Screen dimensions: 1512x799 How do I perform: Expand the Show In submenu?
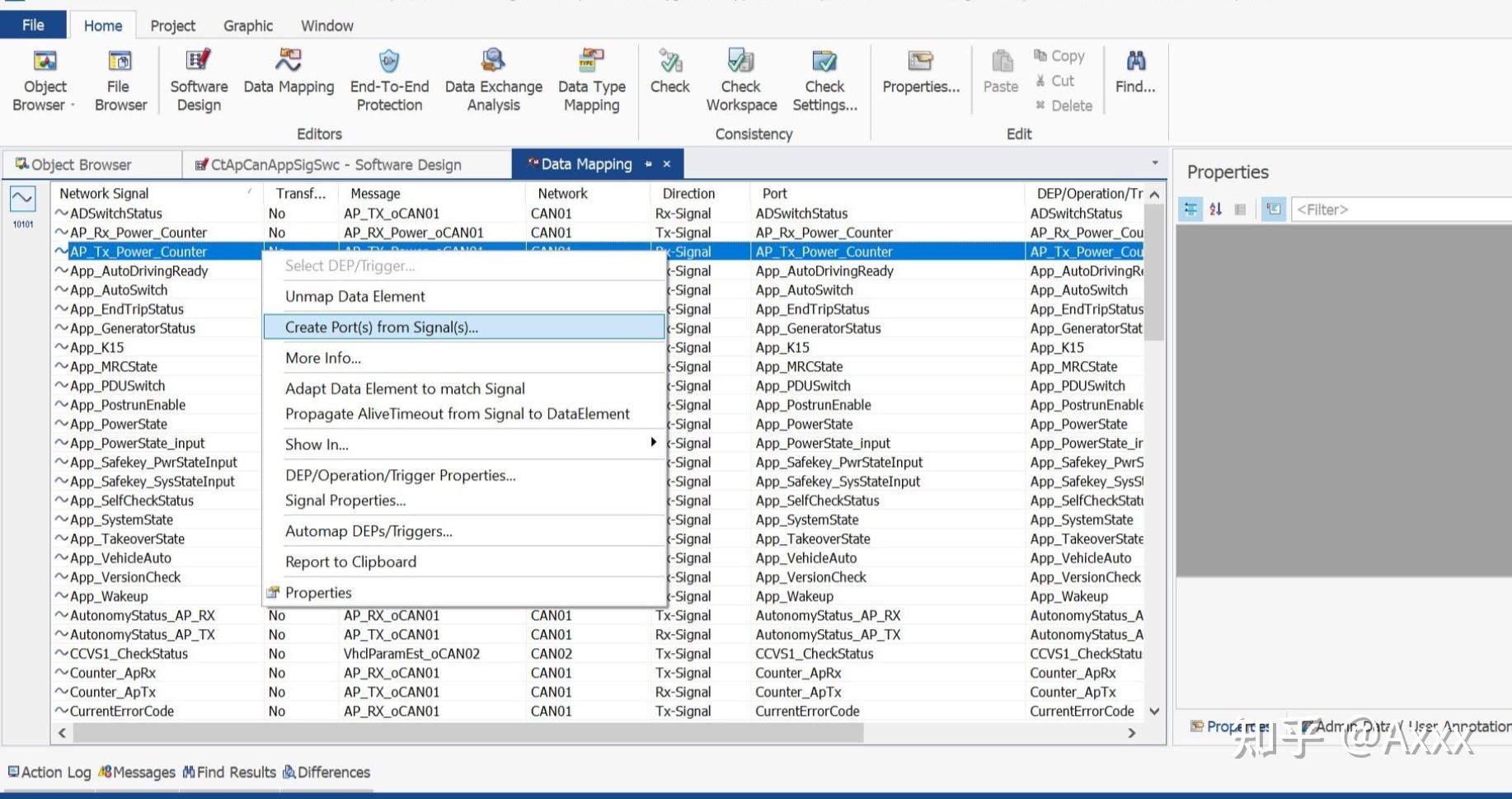(653, 443)
